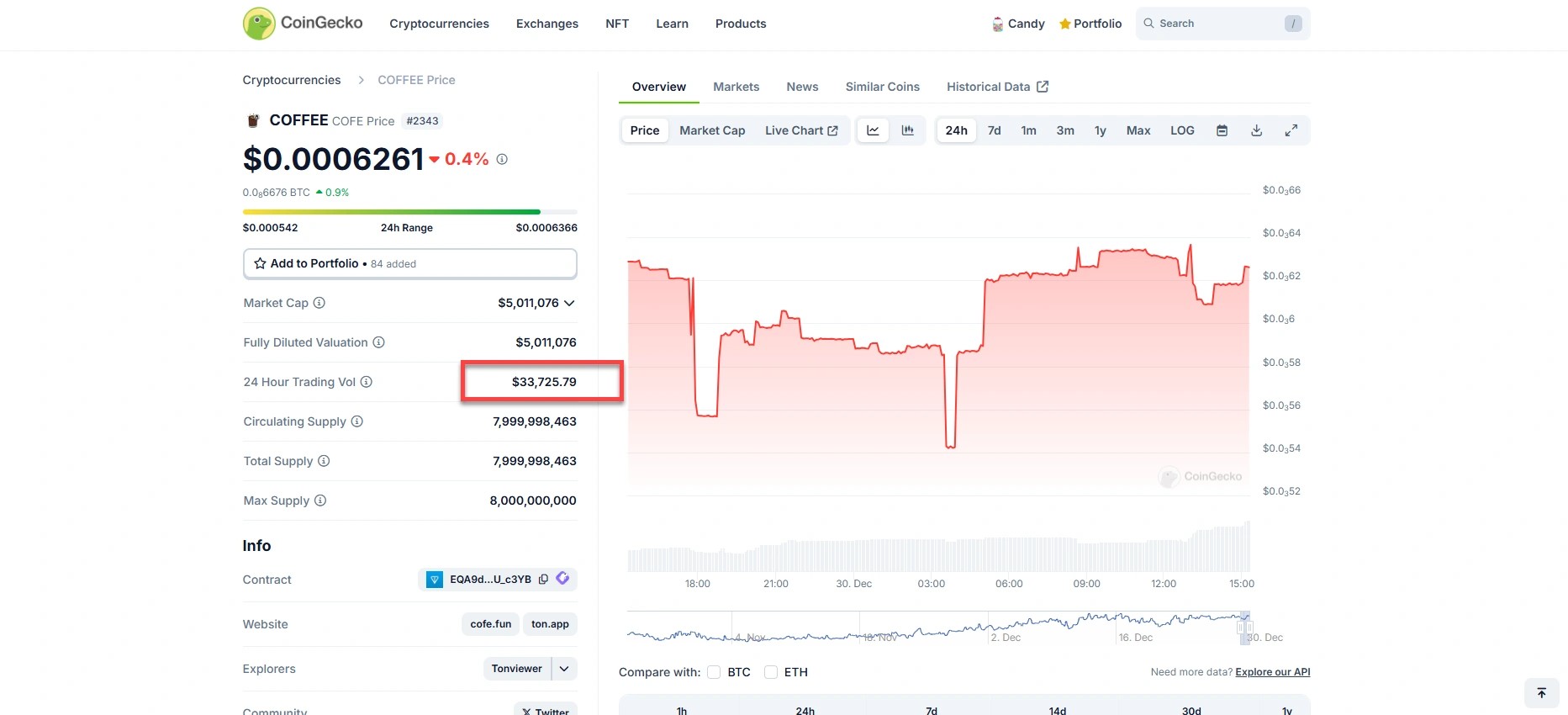The width and height of the screenshot is (1568, 715).
Task: Open the Cryptocurrencies navigation menu
Action: [439, 24]
